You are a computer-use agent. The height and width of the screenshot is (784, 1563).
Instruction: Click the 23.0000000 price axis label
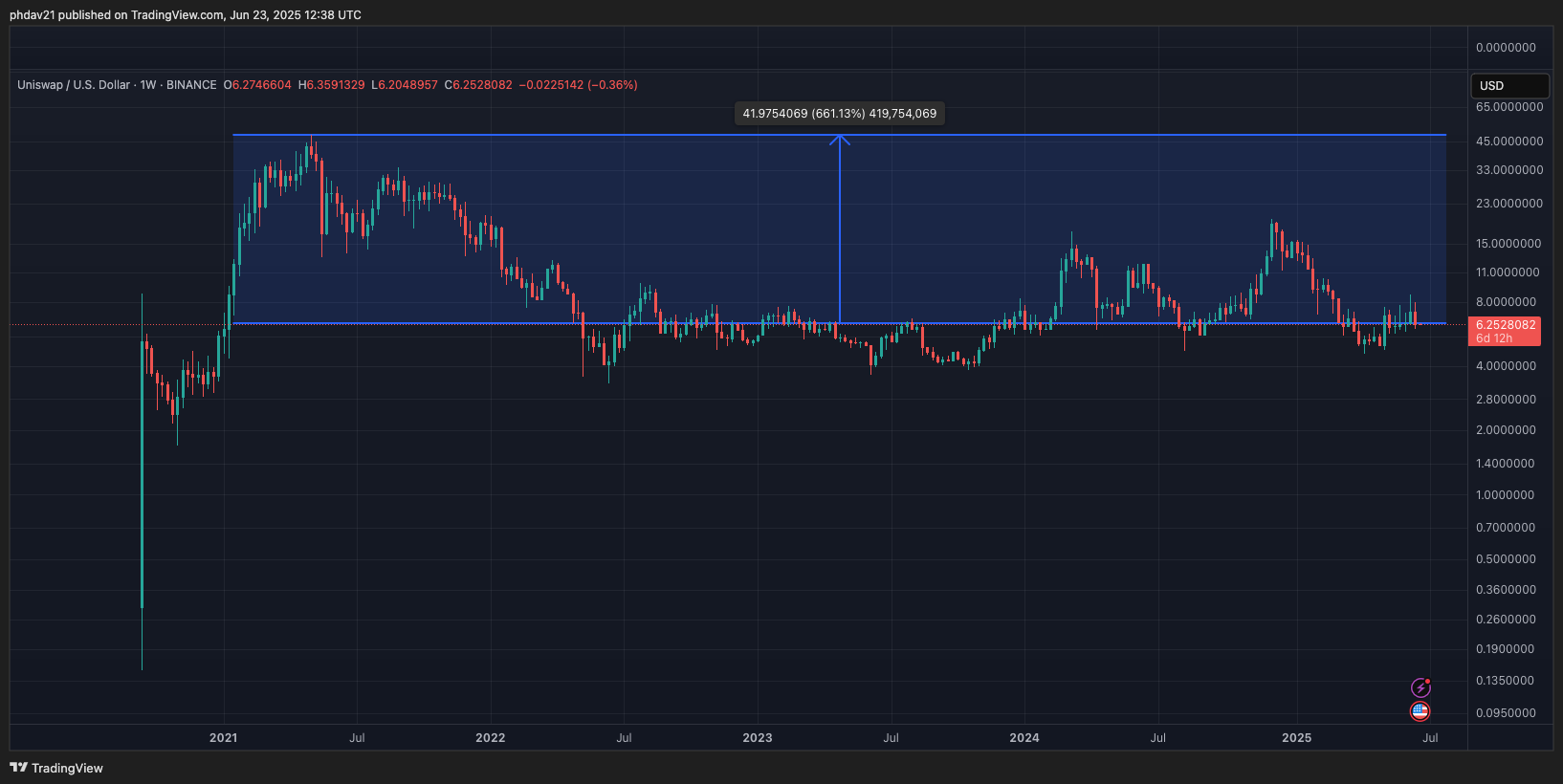click(1509, 204)
